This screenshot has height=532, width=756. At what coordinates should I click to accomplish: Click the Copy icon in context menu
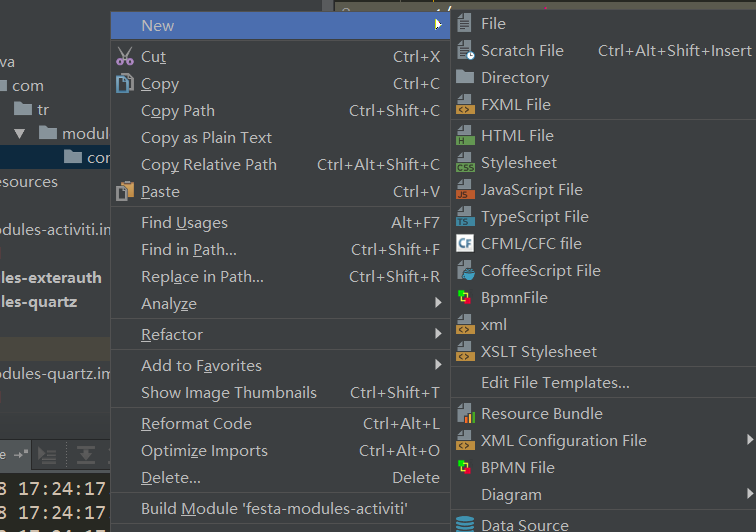pos(125,84)
